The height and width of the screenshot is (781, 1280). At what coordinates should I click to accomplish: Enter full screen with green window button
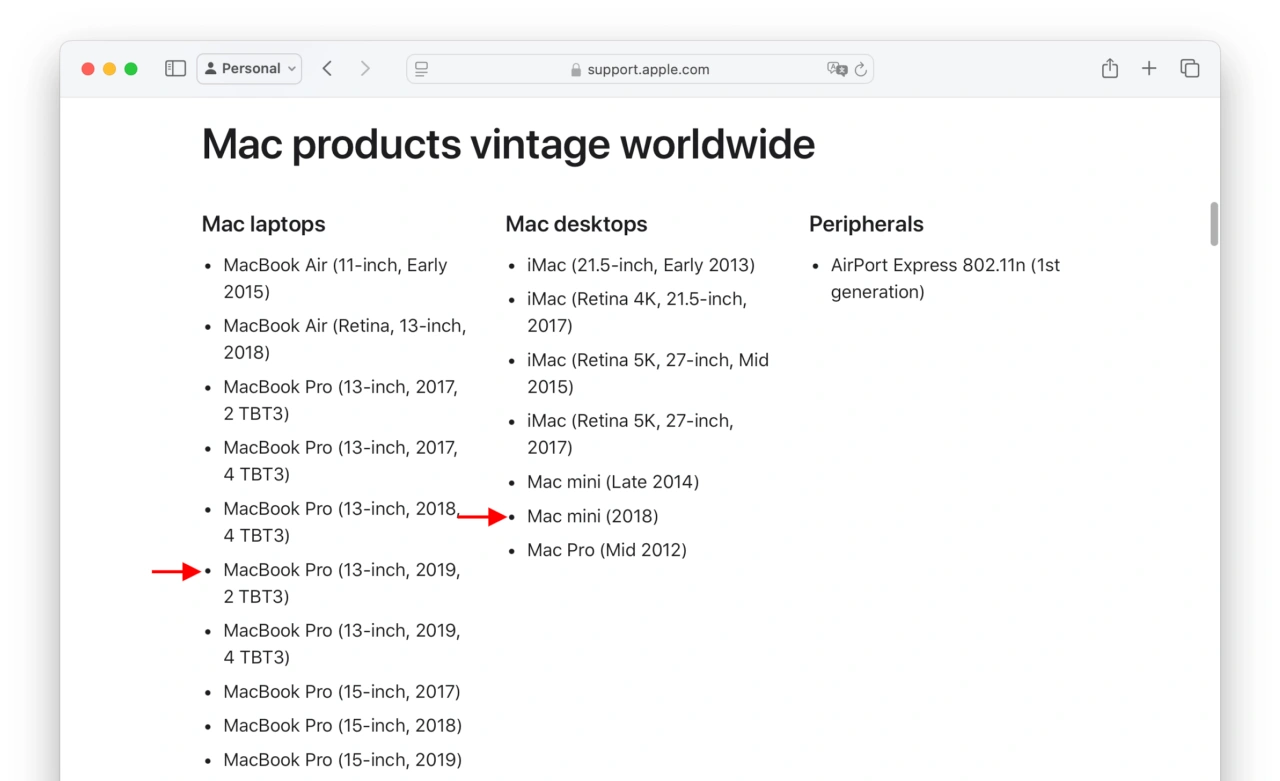(131, 69)
